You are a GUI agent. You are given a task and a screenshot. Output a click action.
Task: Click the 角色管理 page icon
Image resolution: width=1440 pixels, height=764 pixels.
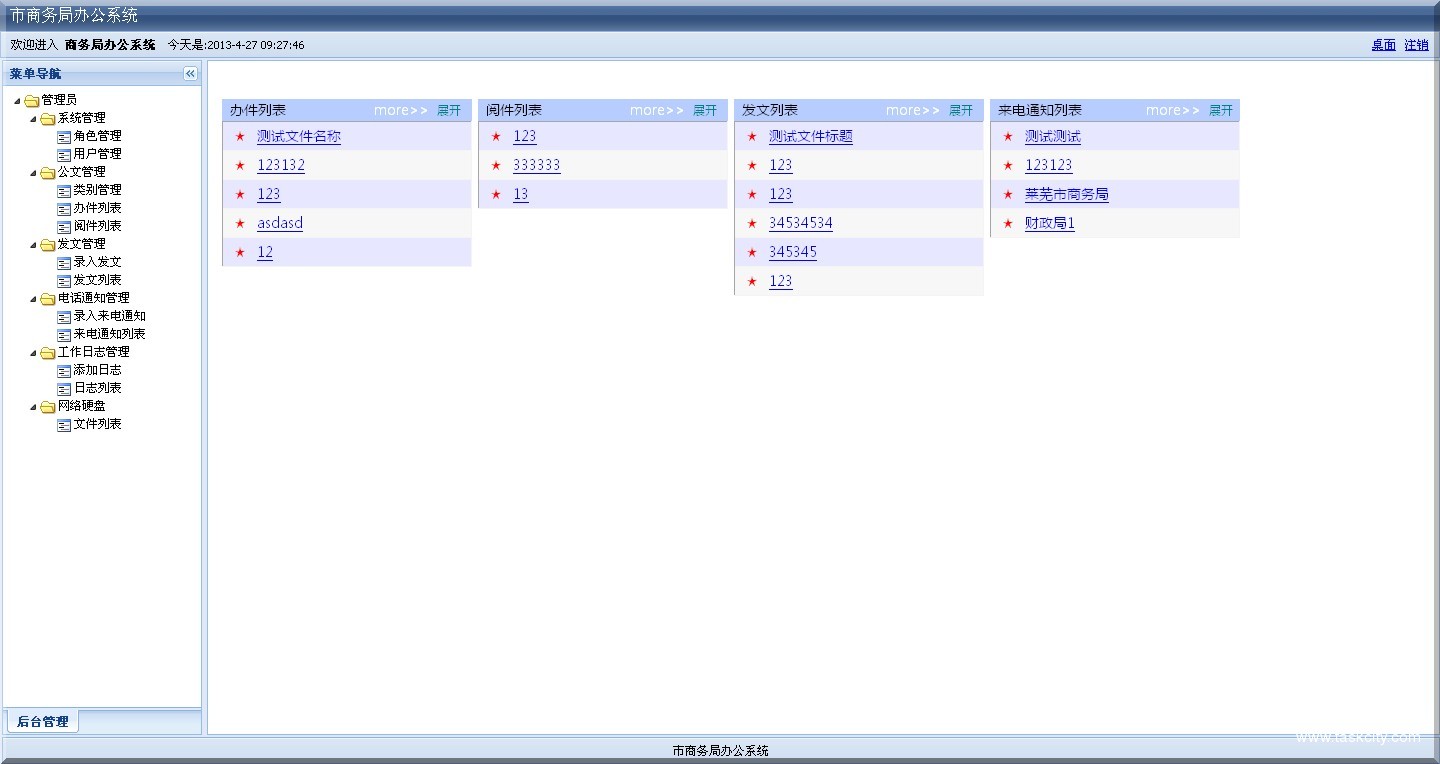[x=64, y=136]
